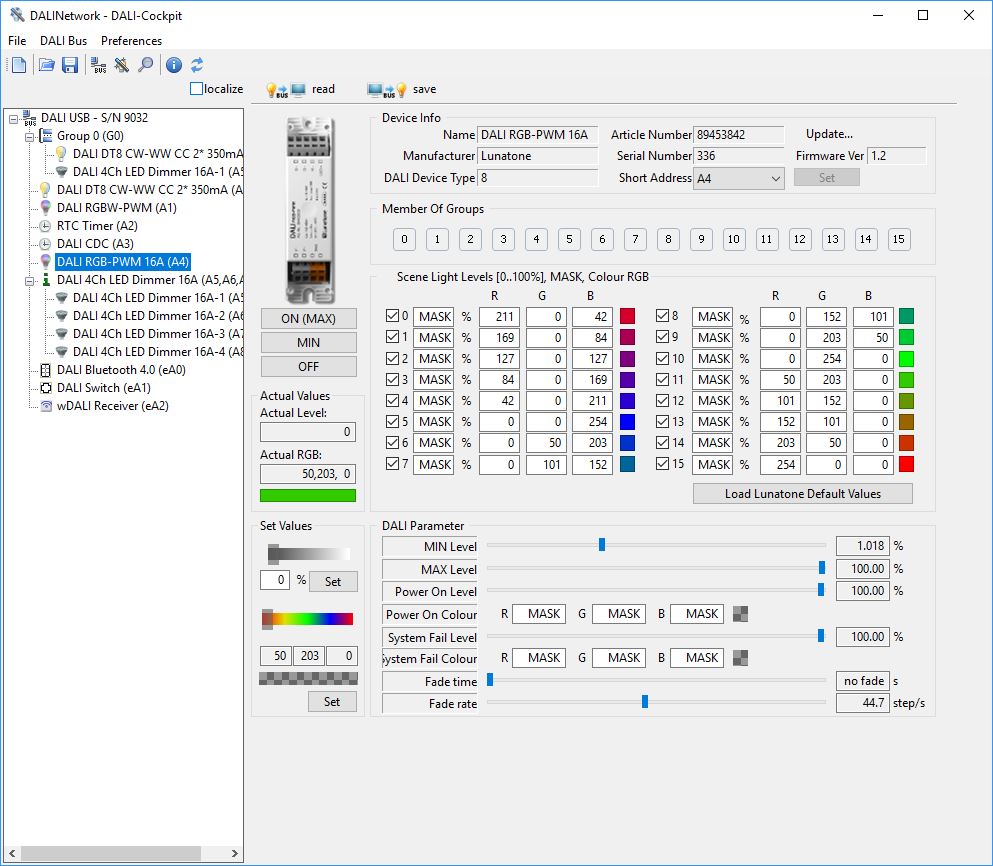Click the save-to-bus icon beside 'save'
The image size is (993, 866).
[x=387, y=90]
